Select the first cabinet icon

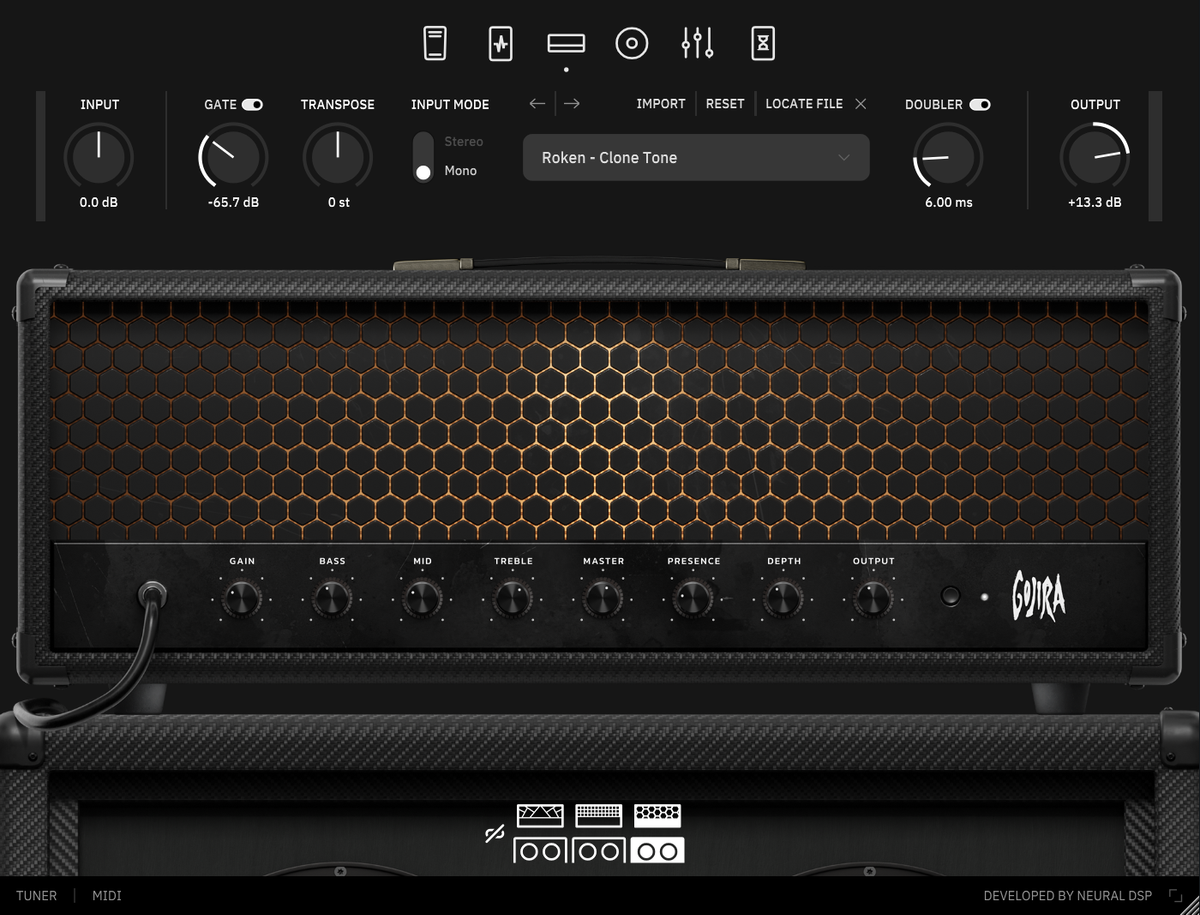540,851
